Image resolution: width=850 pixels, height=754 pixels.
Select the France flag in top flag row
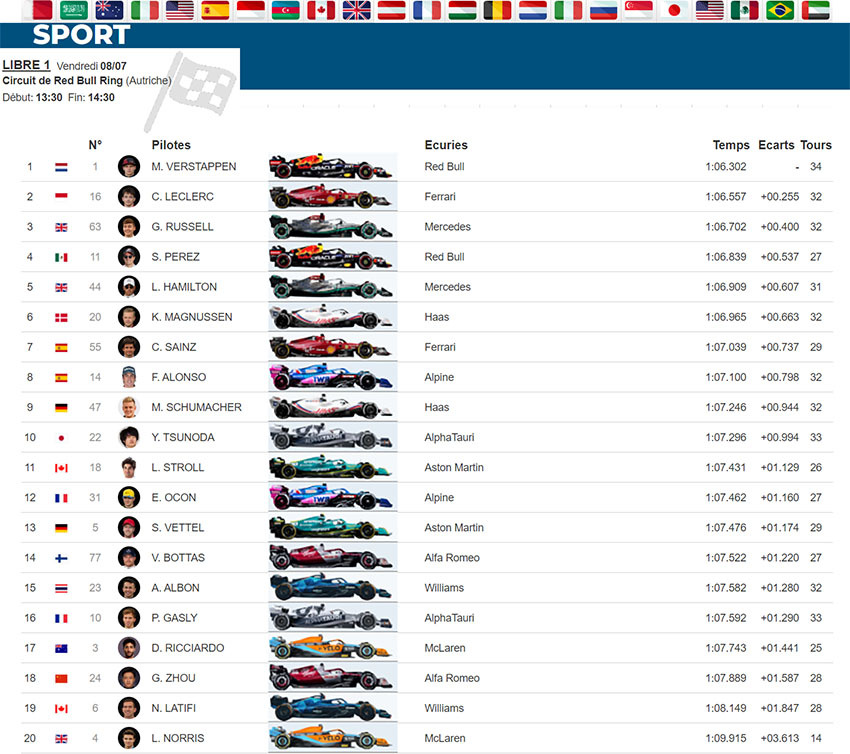point(427,10)
